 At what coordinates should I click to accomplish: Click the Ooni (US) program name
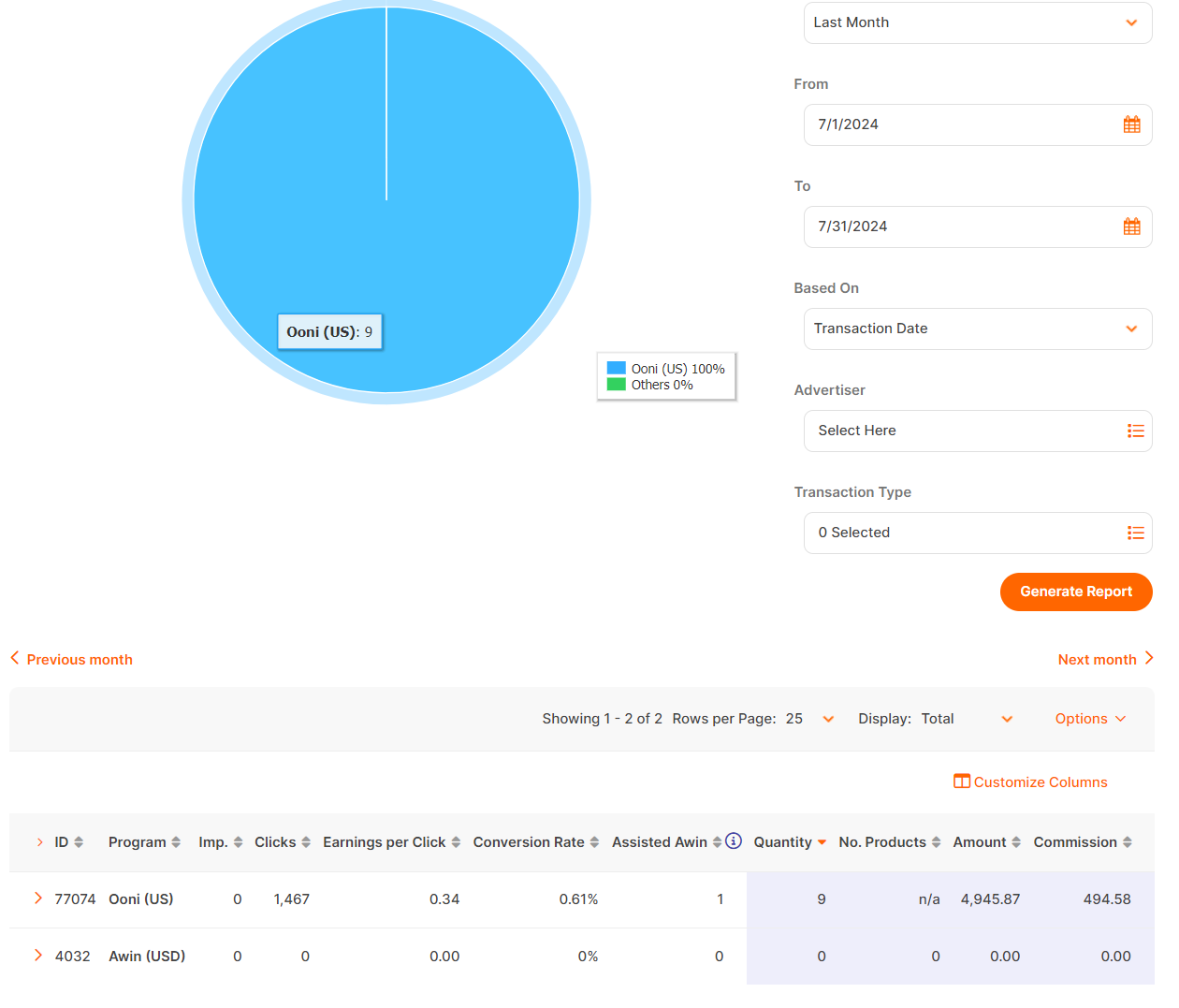[x=141, y=899]
